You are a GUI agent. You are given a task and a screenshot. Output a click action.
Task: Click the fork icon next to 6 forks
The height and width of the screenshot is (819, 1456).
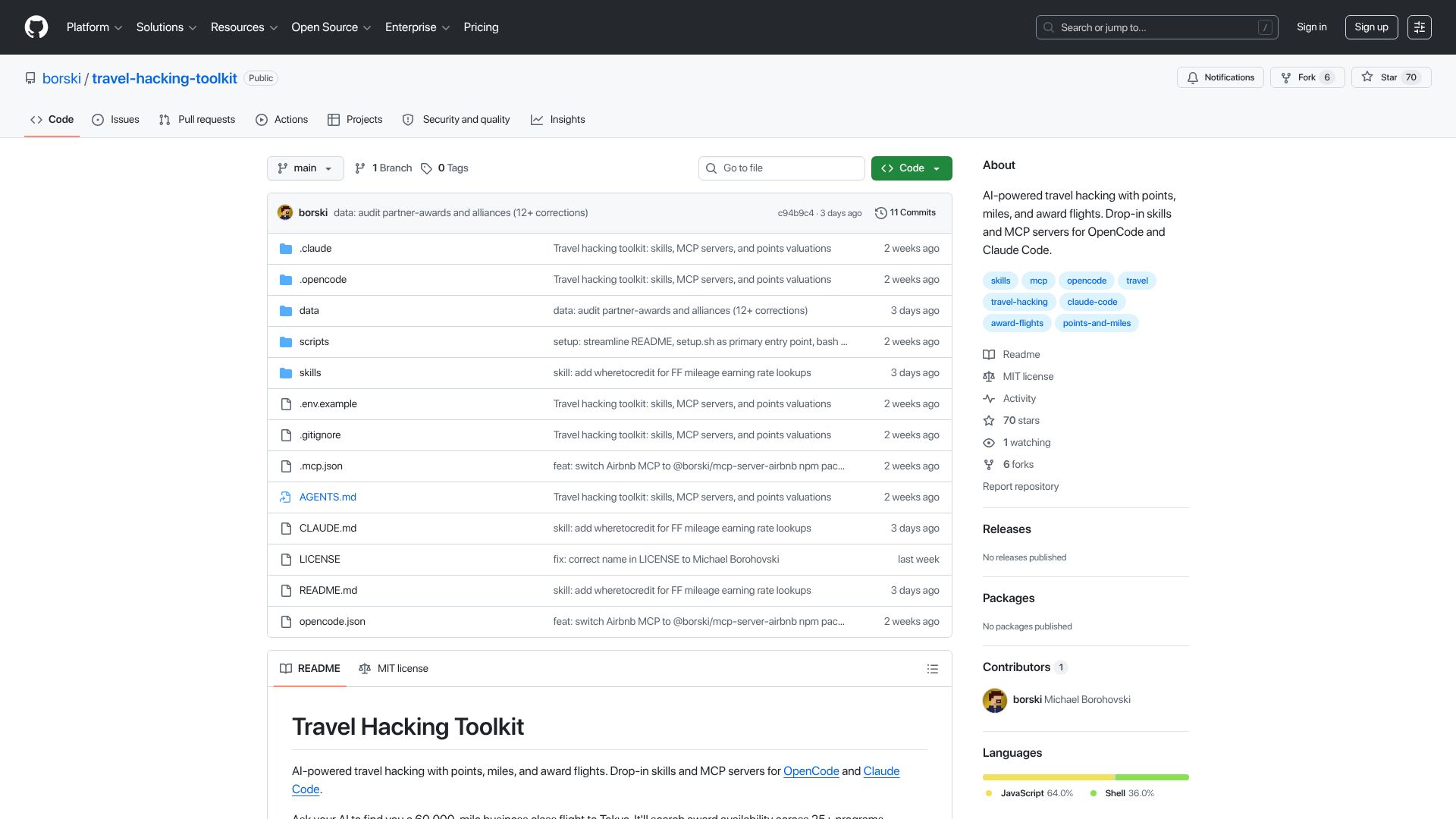[x=989, y=465]
